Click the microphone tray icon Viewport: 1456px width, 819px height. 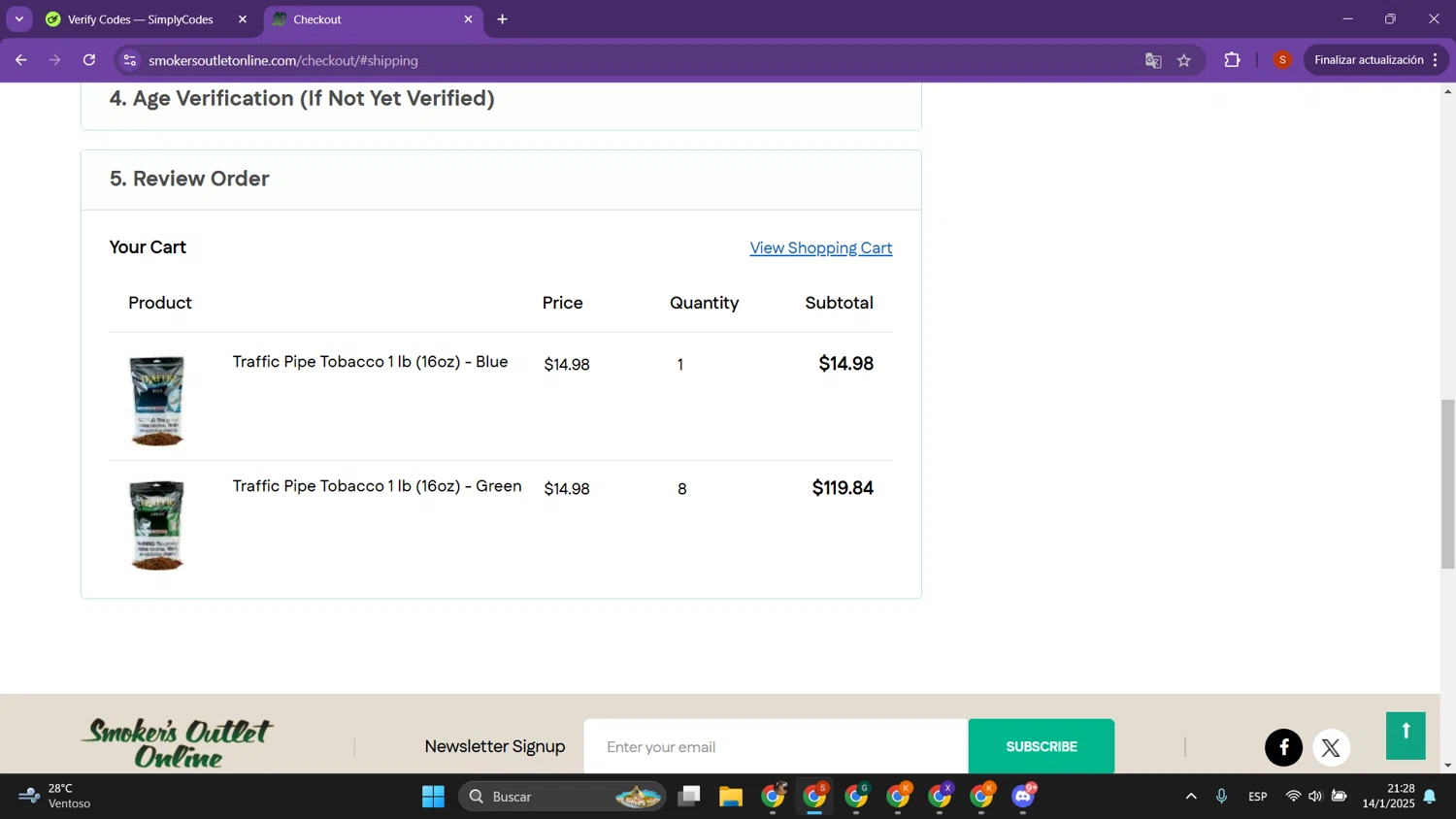[1221, 797]
